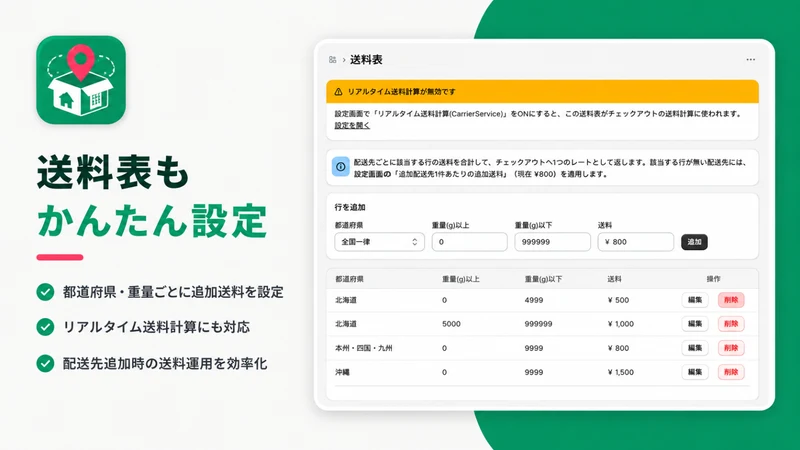Click the checkmark beside 配送先追加時の送料運用を効率化
The image size is (800, 450).
click(x=45, y=363)
